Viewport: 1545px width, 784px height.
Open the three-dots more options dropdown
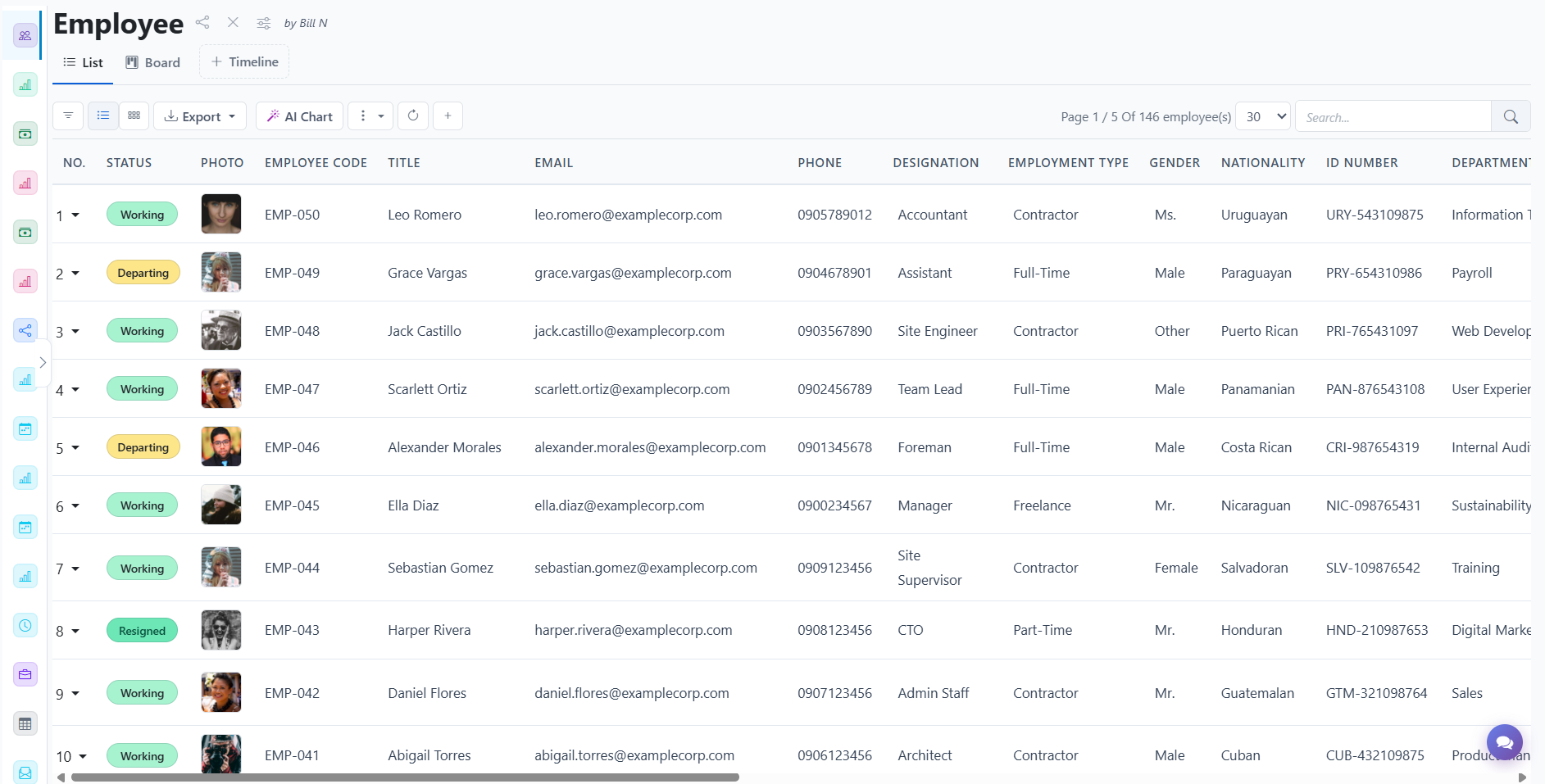[x=370, y=116]
